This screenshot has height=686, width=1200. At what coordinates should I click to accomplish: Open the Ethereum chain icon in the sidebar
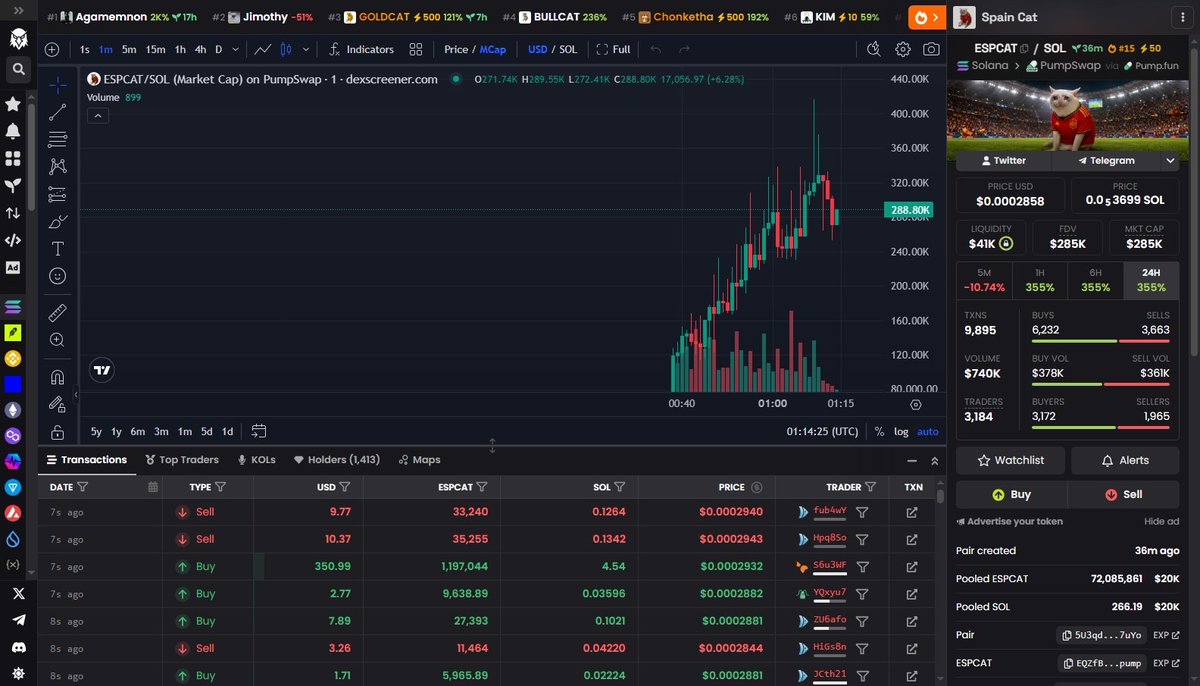[x=13, y=410]
